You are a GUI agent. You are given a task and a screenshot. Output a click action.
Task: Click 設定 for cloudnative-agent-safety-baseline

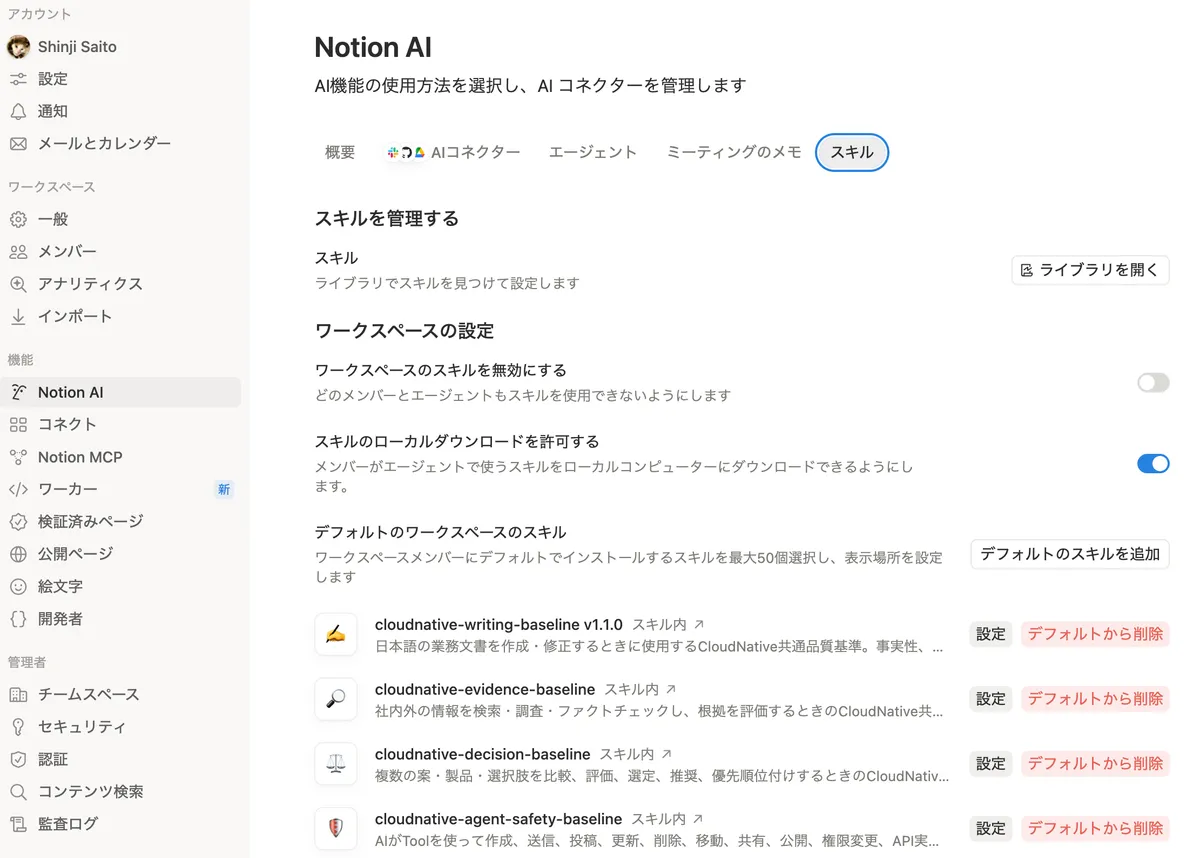pyautogui.click(x=991, y=828)
